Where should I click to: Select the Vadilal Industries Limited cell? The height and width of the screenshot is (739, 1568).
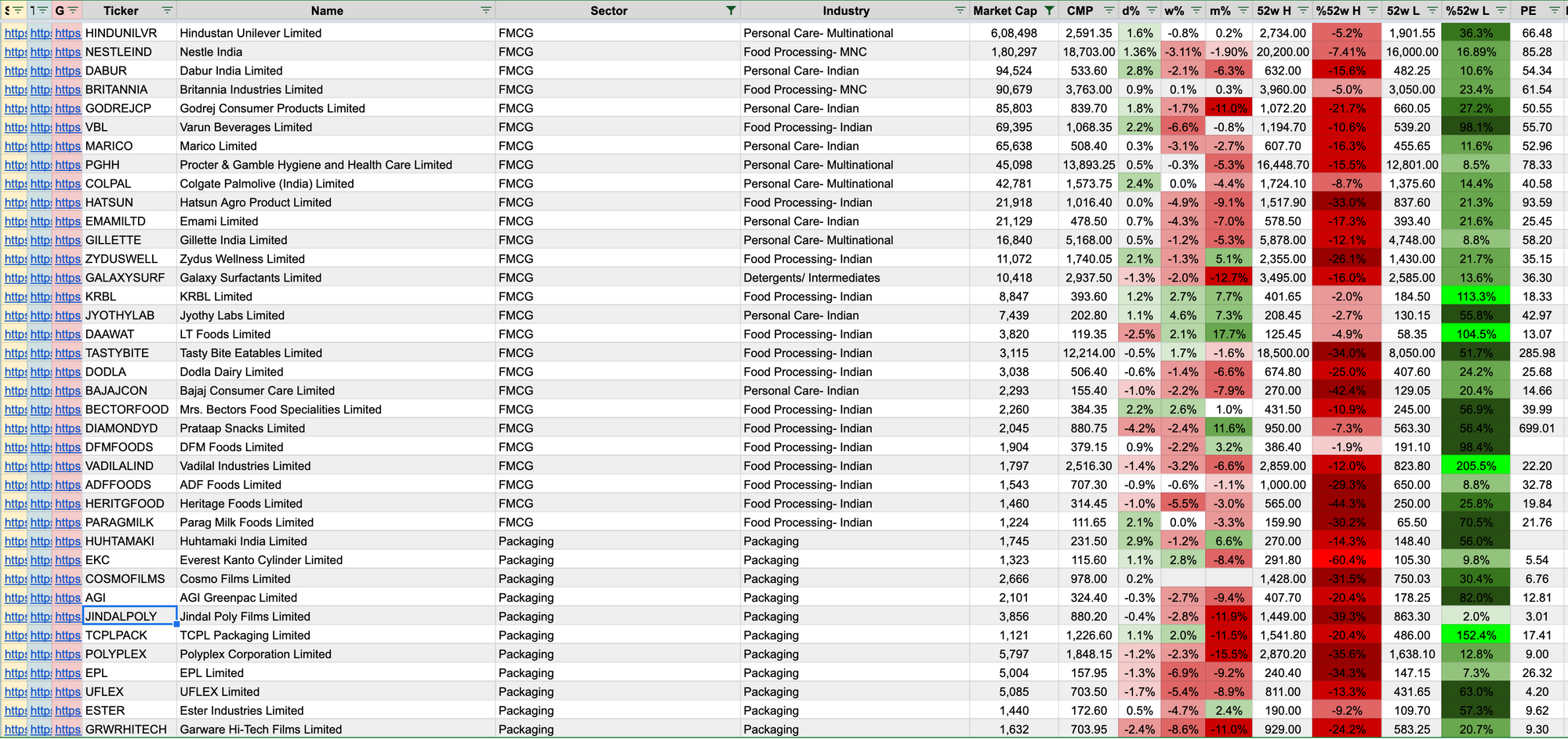pyautogui.click(x=336, y=466)
